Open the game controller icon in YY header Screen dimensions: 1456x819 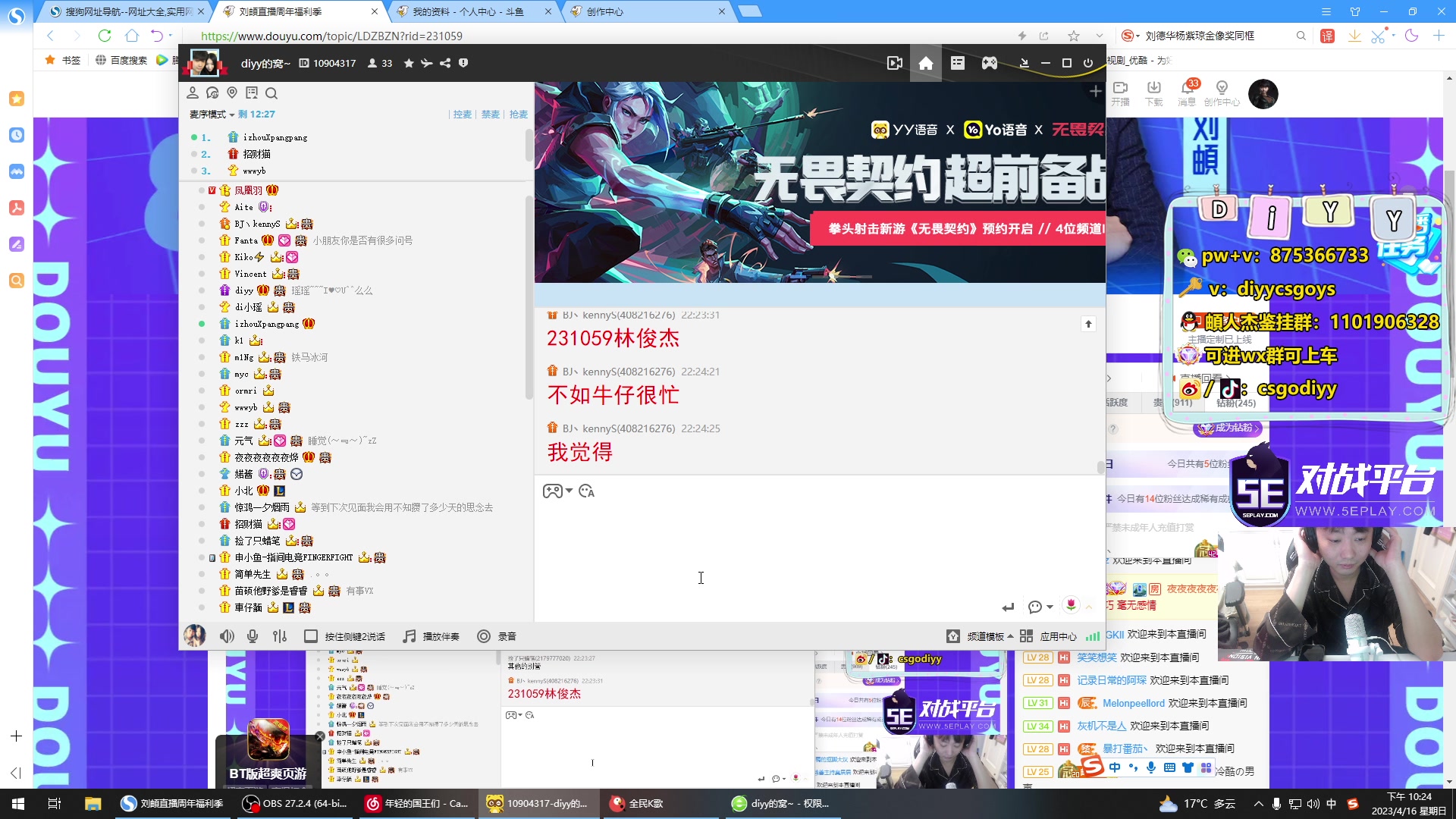(x=990, y=63)
